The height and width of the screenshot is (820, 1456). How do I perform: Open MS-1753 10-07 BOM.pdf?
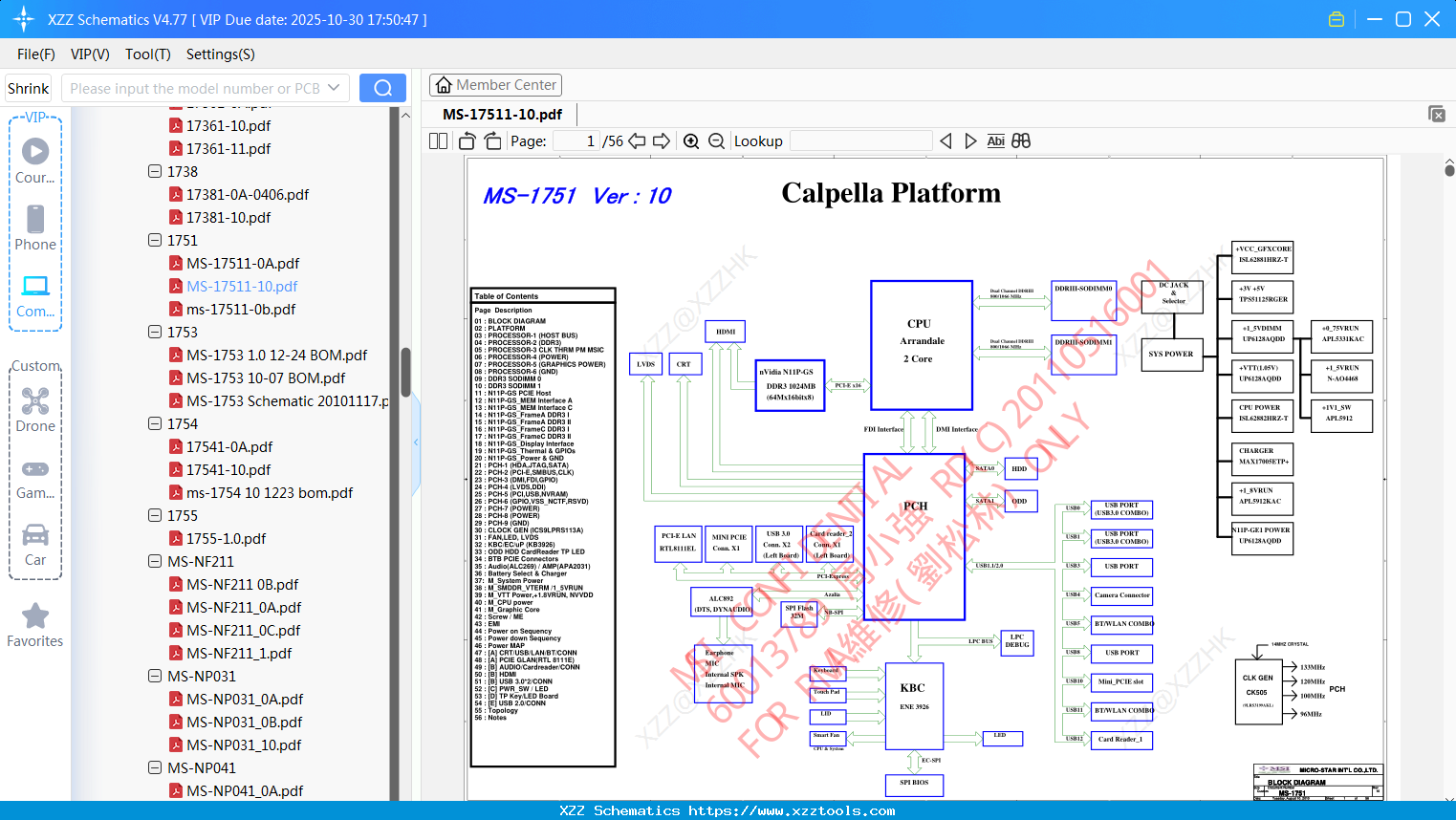point(266,378)
